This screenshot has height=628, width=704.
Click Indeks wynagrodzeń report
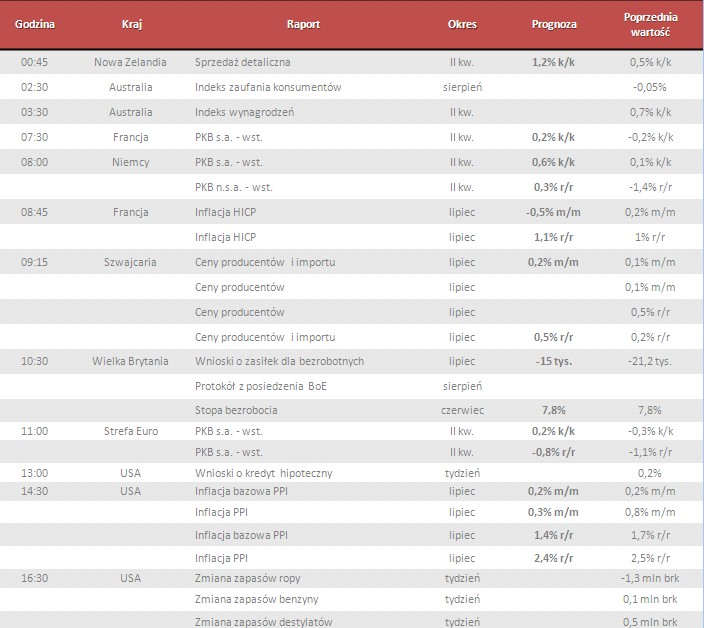point(244,112)
